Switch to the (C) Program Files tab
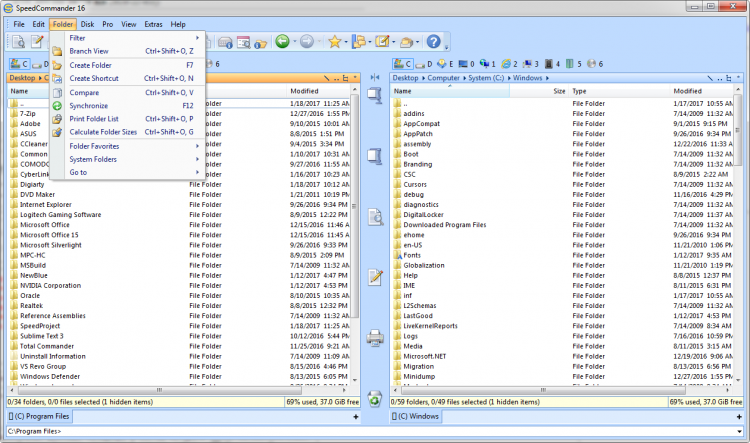This screenshot has height=443, width=750. (40, 416)
